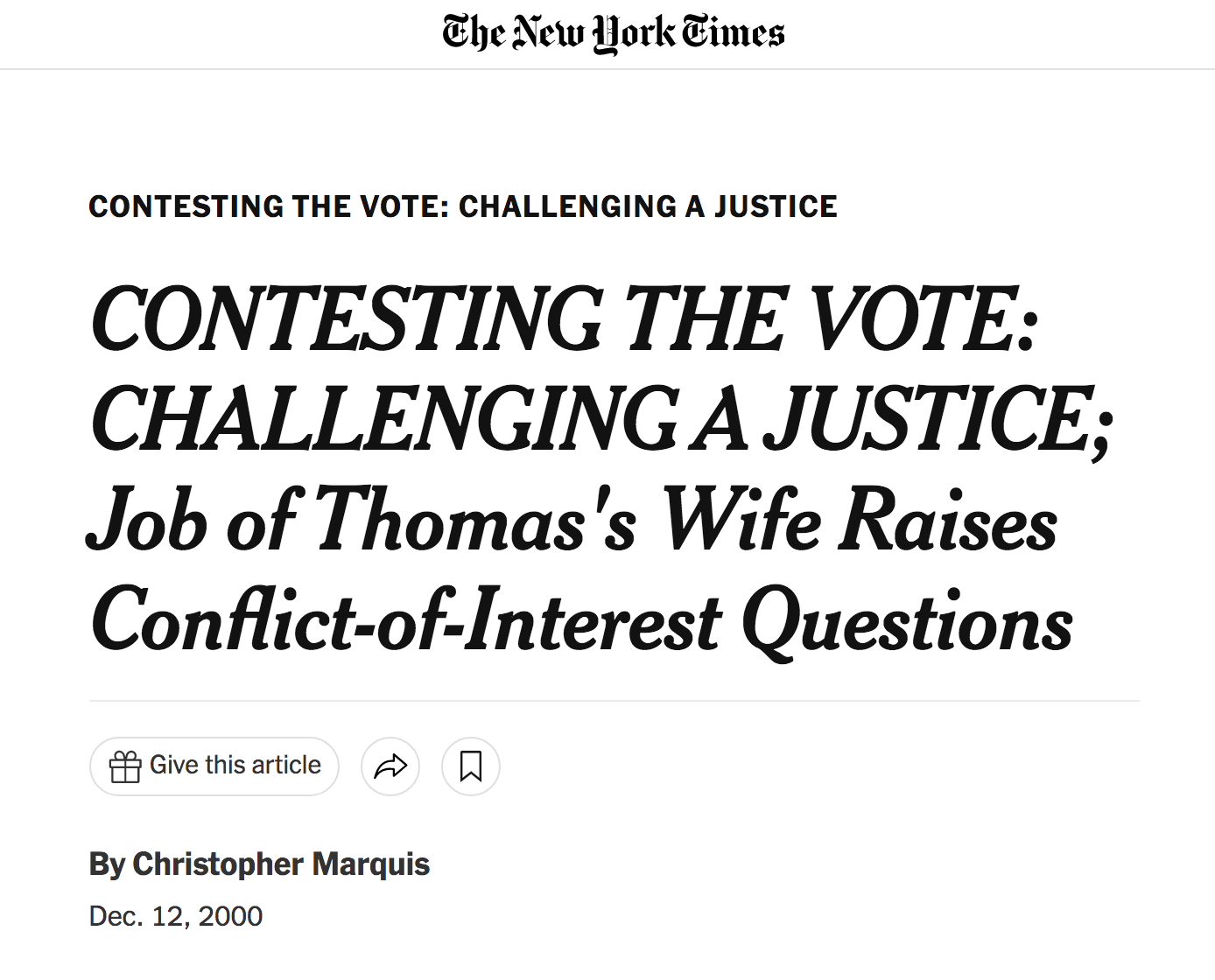This screenshot has width=1215, height=980.
Task: Click headline line "CONTESTING THE VOTE:" in italics
Action: click(565, 319)
